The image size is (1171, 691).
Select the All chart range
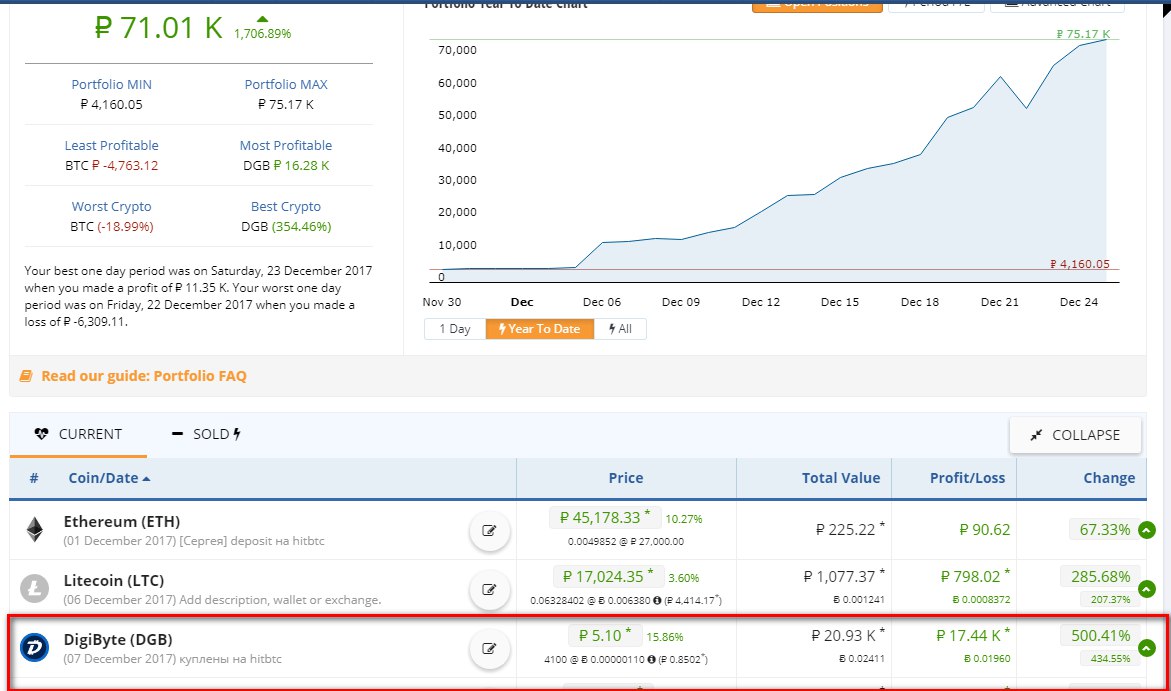coord(620,329)
